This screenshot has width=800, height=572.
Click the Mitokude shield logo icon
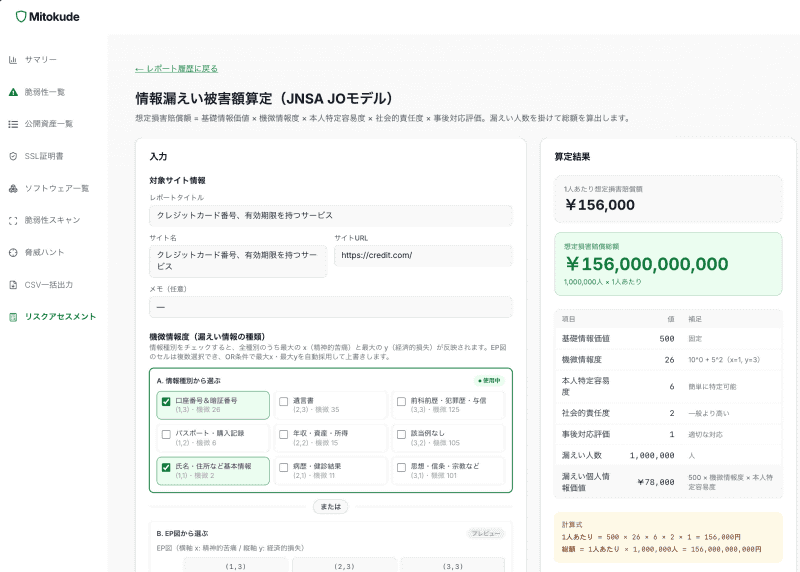click(x=20, y=17)
